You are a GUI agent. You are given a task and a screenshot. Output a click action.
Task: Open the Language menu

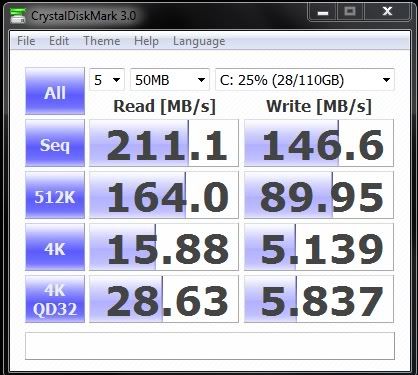click(x=199, y=42)
